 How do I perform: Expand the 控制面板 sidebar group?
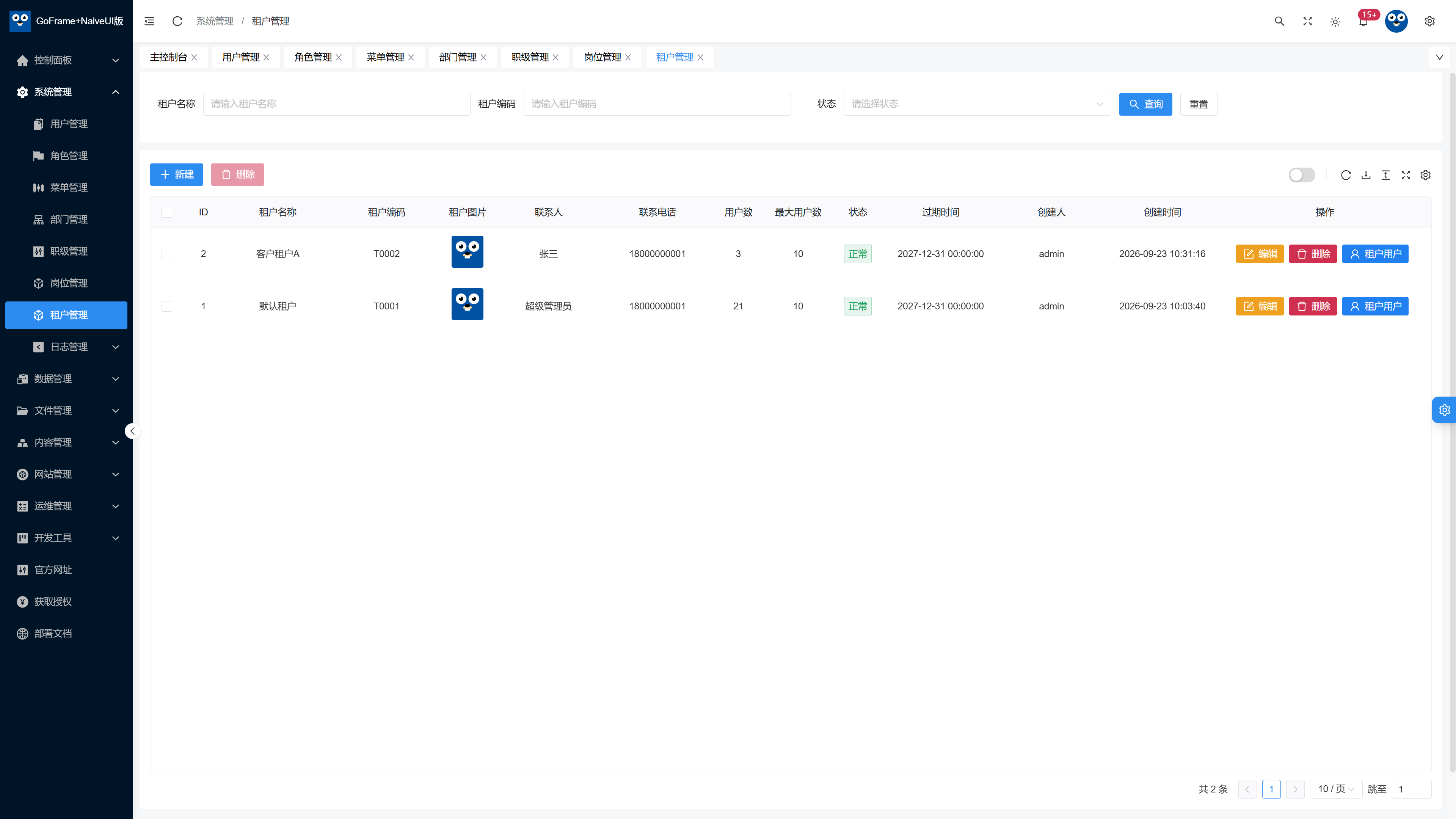tap(66, 60)
